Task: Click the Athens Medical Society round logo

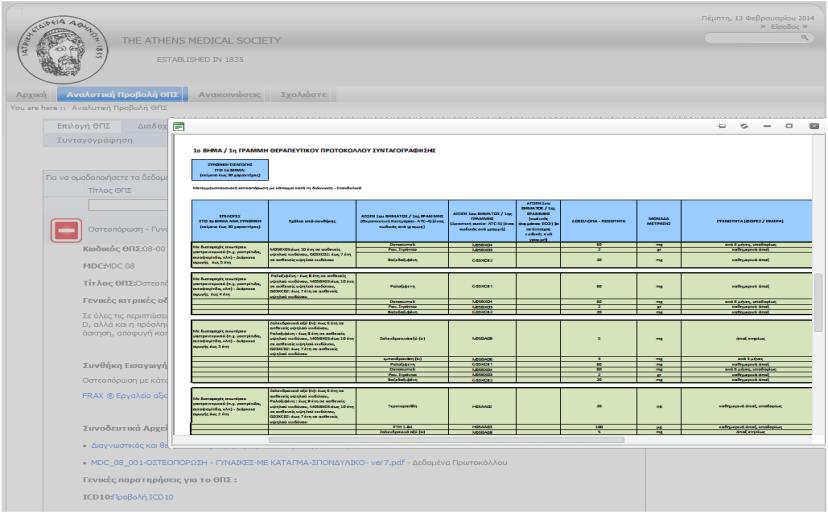Action: pos(62,49)
